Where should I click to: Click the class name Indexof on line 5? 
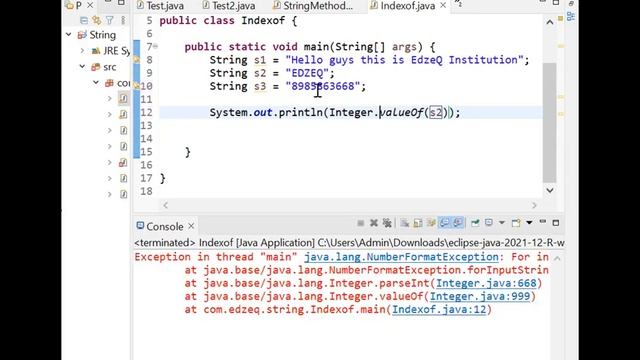263,20
